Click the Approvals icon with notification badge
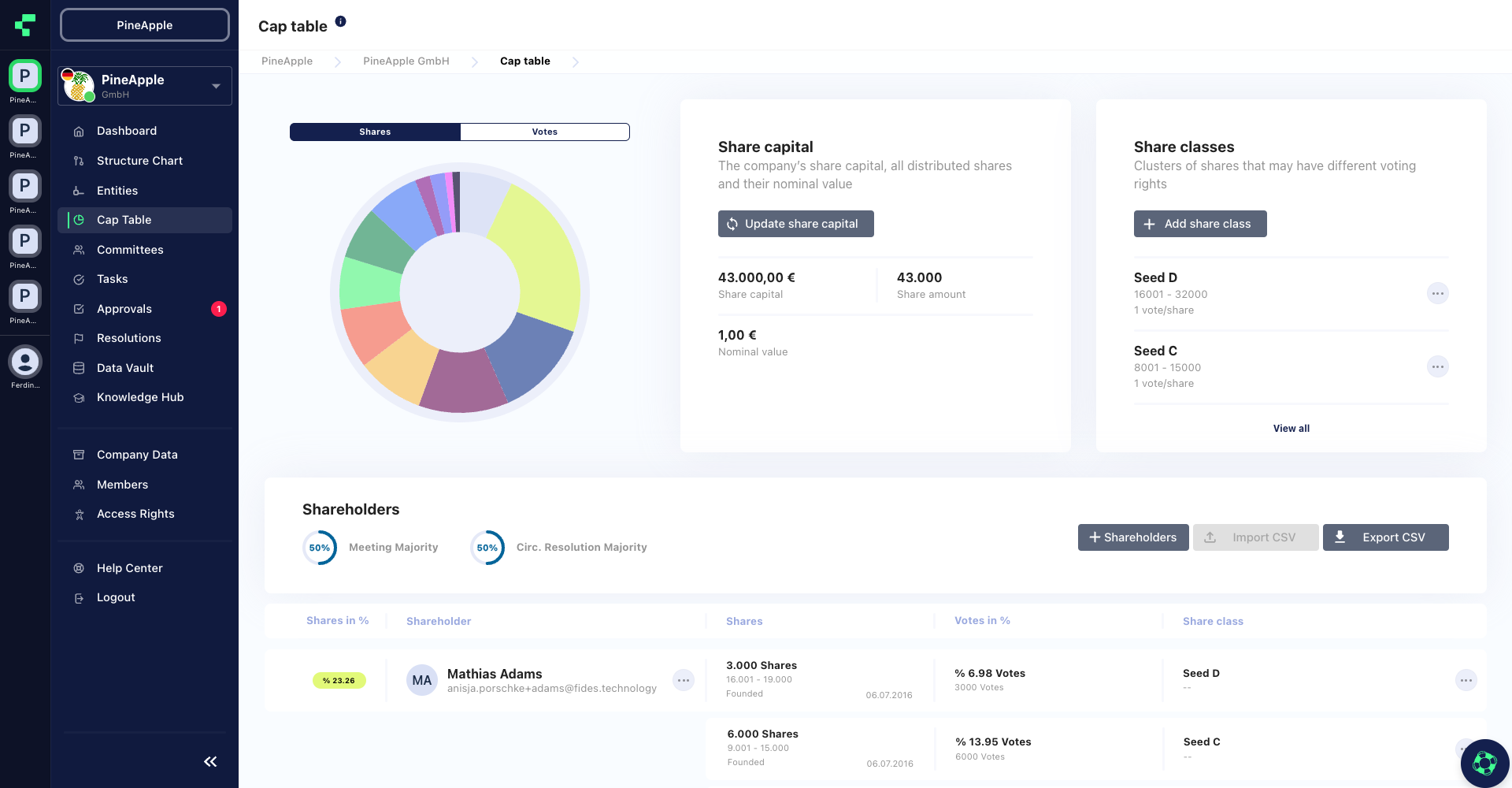The image size is (1512, 788). point(79,309)
